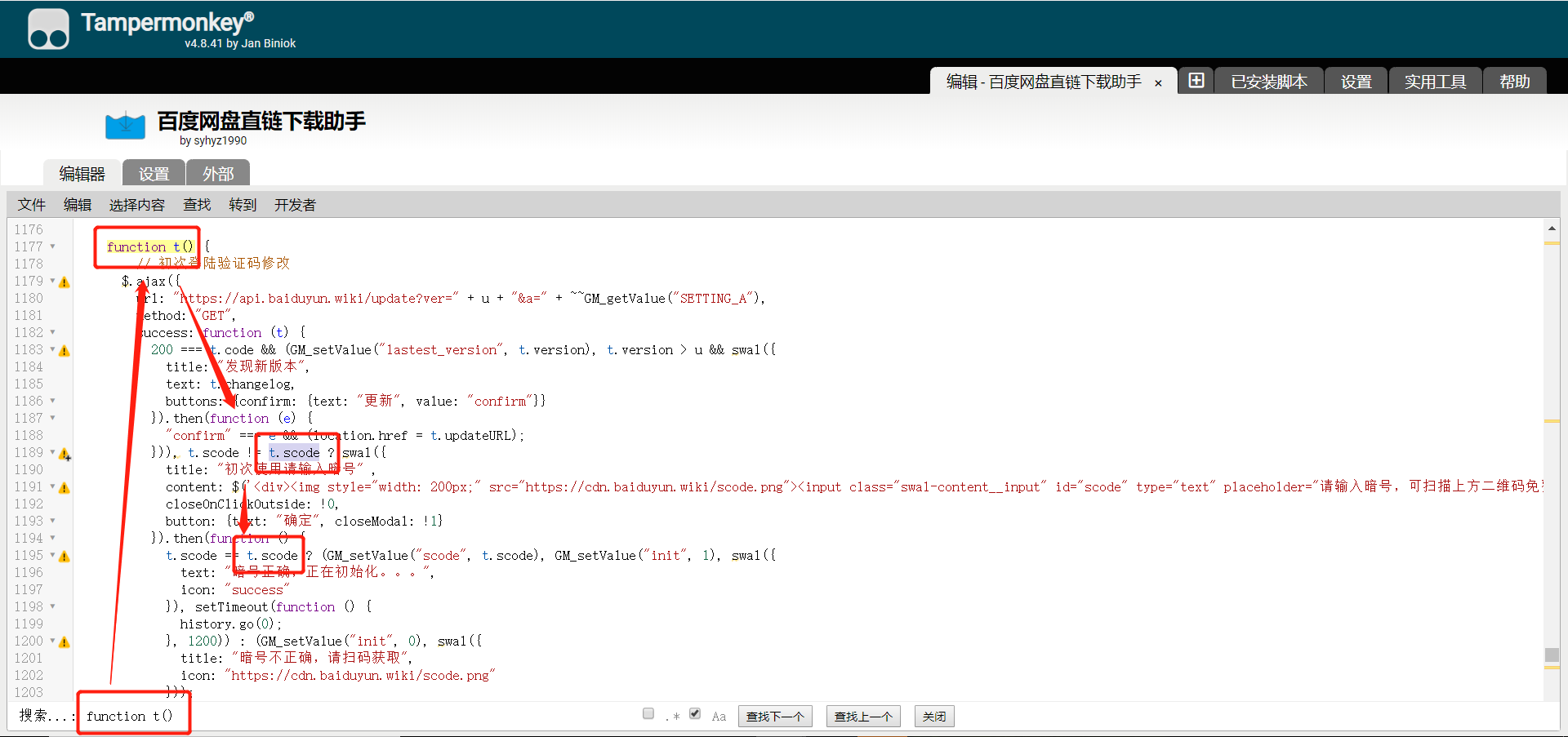Viewport: 1568px width, 737px height.
Task: Collapse code fold at line 1198
Action: point(53,606)
